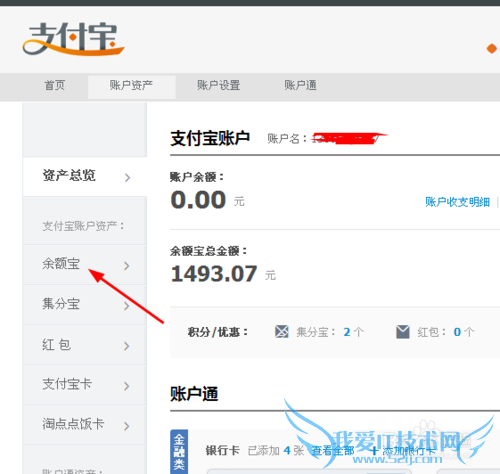Screen dimensions: 500x474
Task: Open the 首页 tab
Action: [x=55, y=85]
